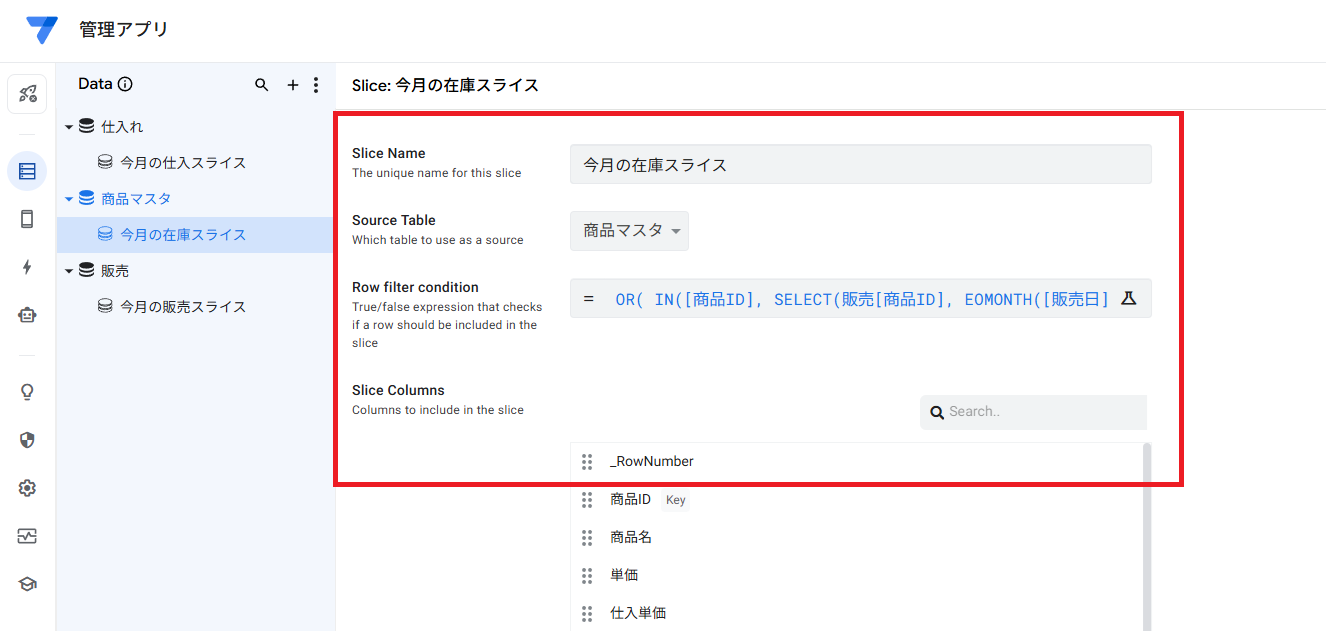This screenshot has width=1326, height=631.
Task: Open the Intelligence lightbulb icon
Action: [27, 392]
